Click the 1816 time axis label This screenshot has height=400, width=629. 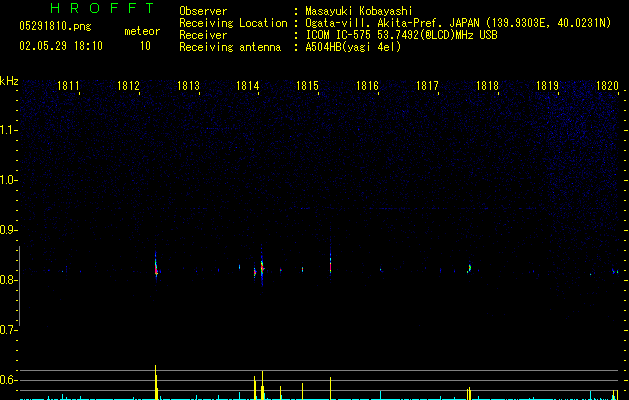(367, 86)
